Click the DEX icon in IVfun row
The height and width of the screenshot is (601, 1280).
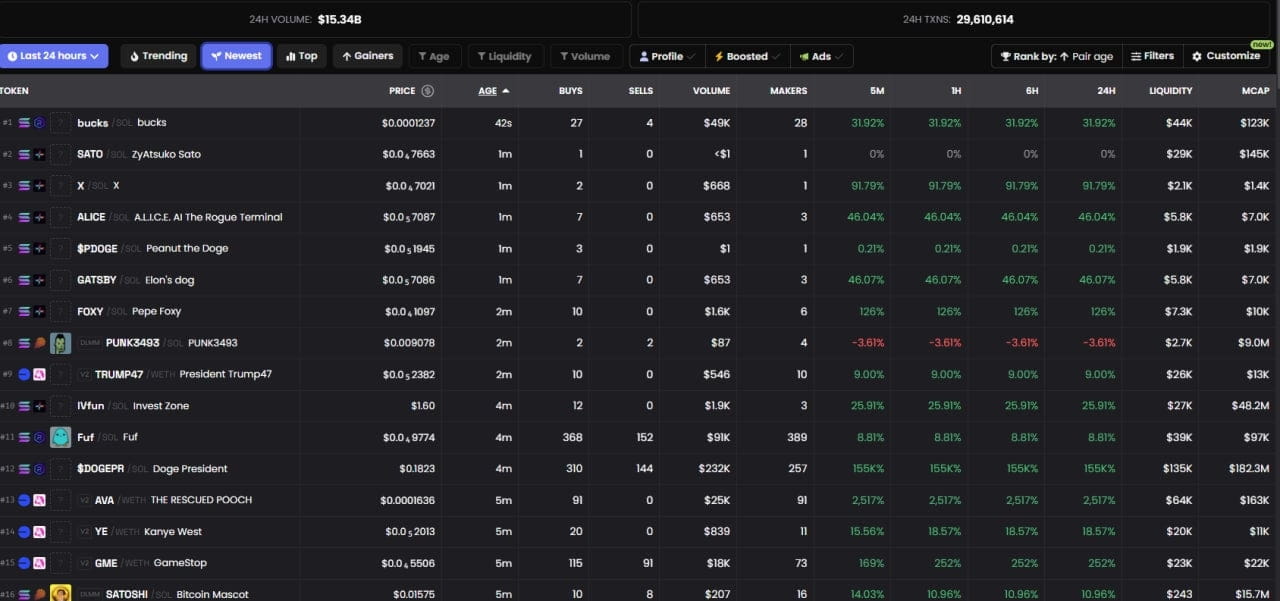click(x=39, y=406)
